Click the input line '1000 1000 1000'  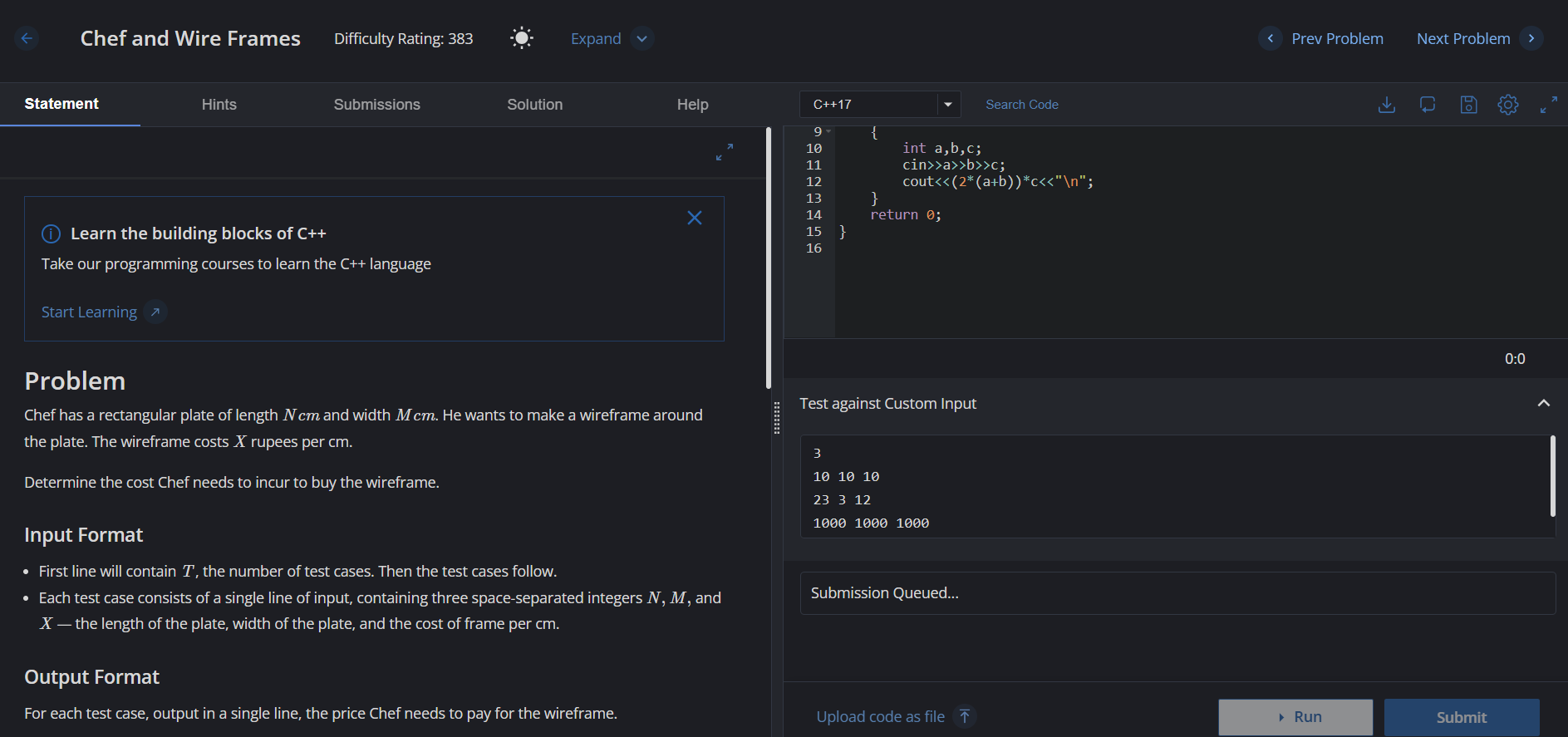(871, 523)
